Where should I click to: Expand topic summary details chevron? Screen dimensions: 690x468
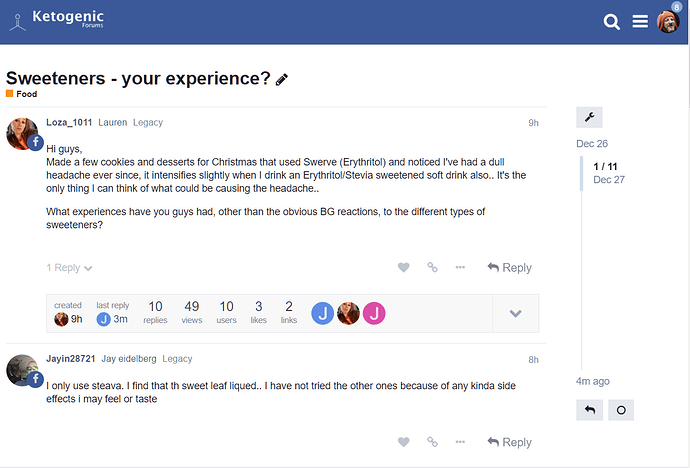point(515,313)
